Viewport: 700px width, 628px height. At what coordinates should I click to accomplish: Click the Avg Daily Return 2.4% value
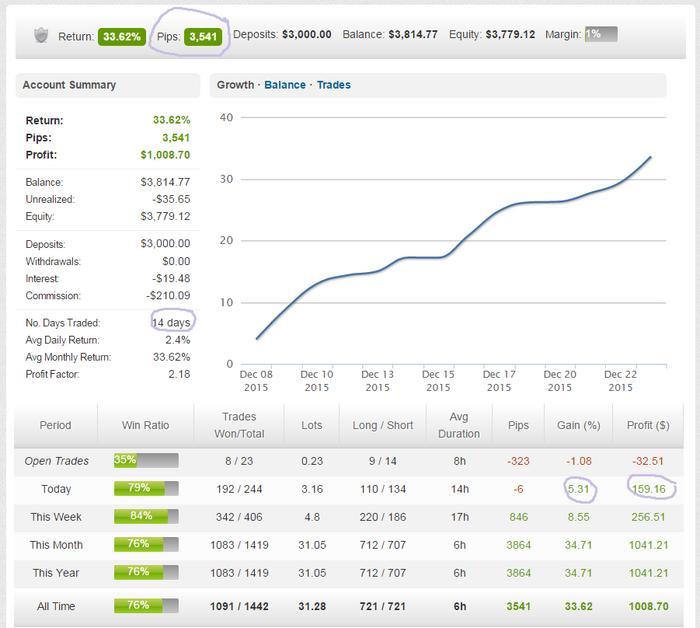pos(178,340)
